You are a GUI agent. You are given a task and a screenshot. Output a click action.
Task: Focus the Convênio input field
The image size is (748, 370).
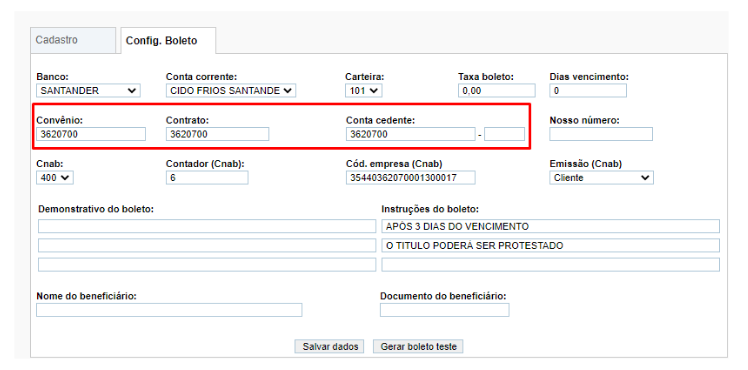(x=91, y=134)
